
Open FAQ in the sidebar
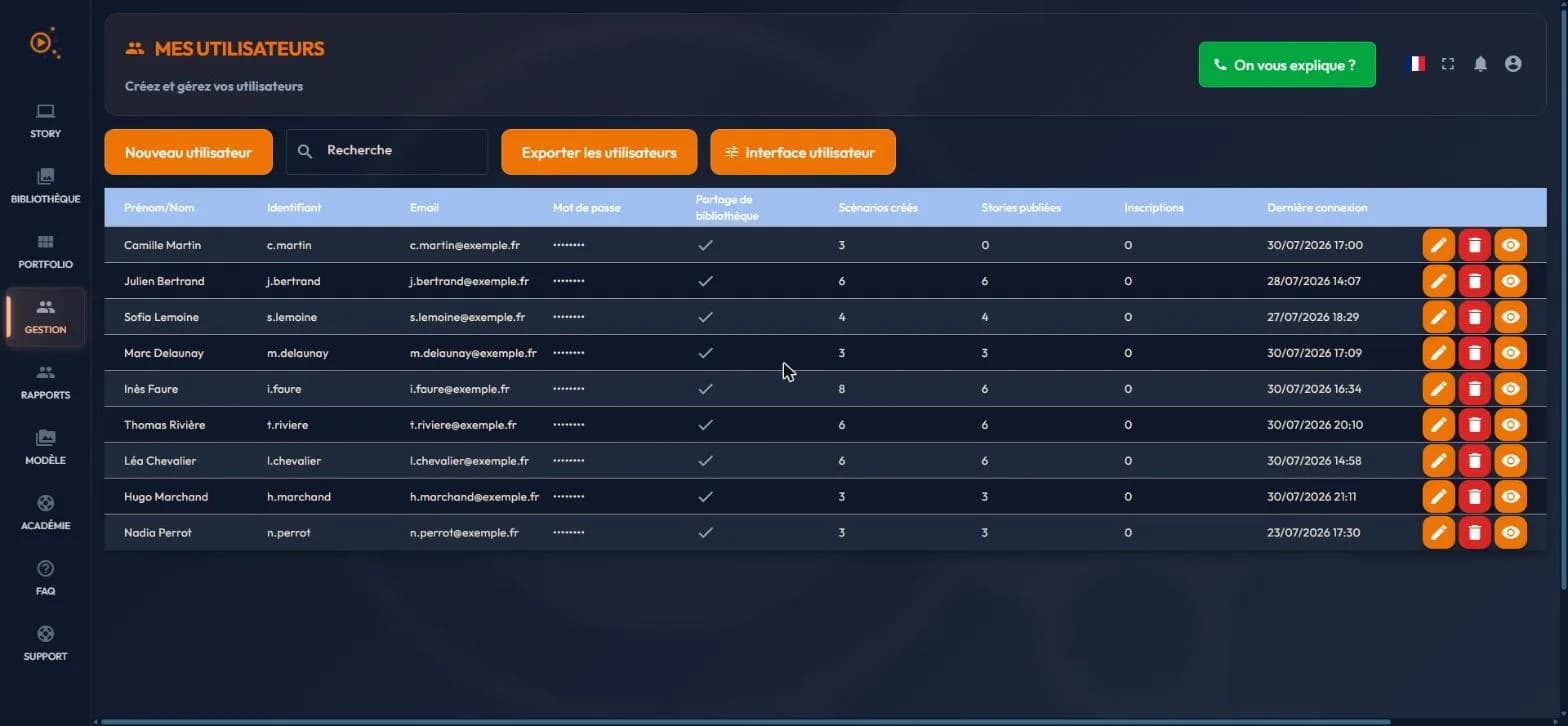point(45,578)
